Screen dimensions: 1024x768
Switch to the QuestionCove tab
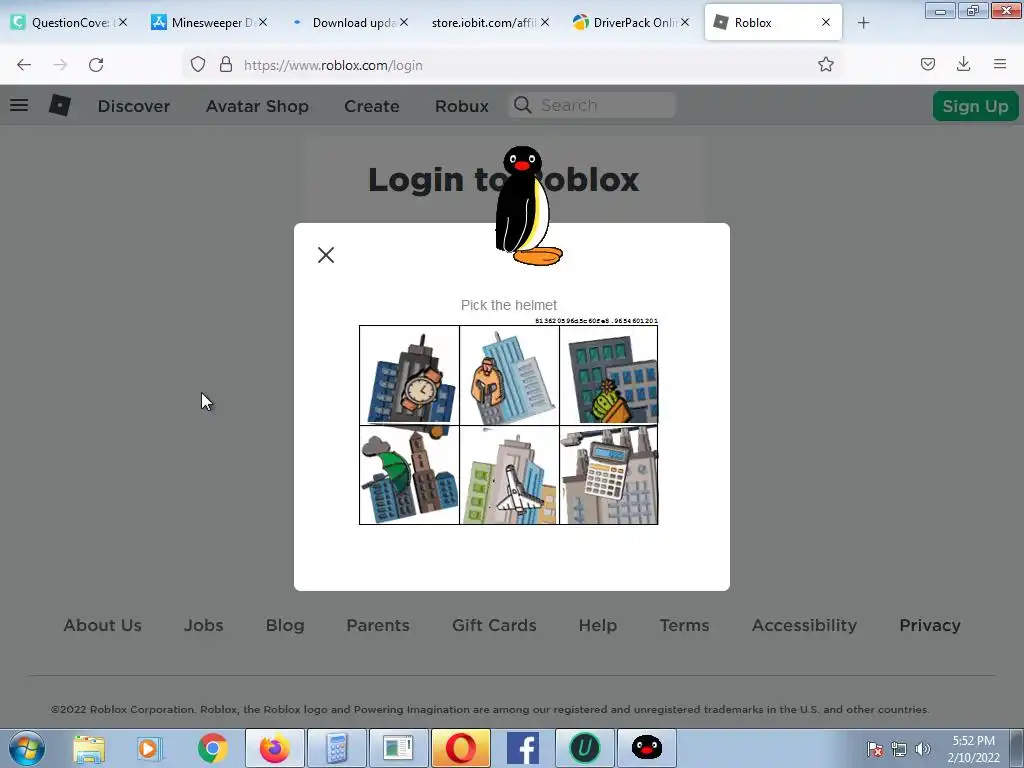click(x=69, y=22)
